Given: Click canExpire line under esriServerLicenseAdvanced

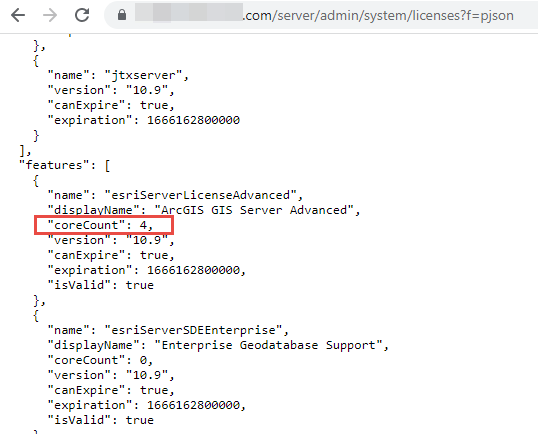Looking at the screenshot, I should 111,255.
